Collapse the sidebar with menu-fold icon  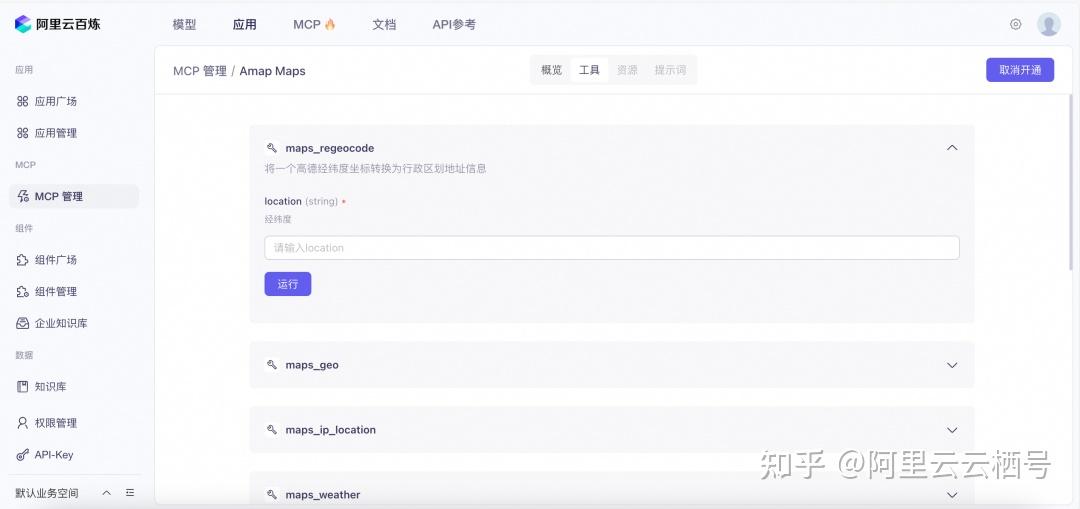pos(130,493)
